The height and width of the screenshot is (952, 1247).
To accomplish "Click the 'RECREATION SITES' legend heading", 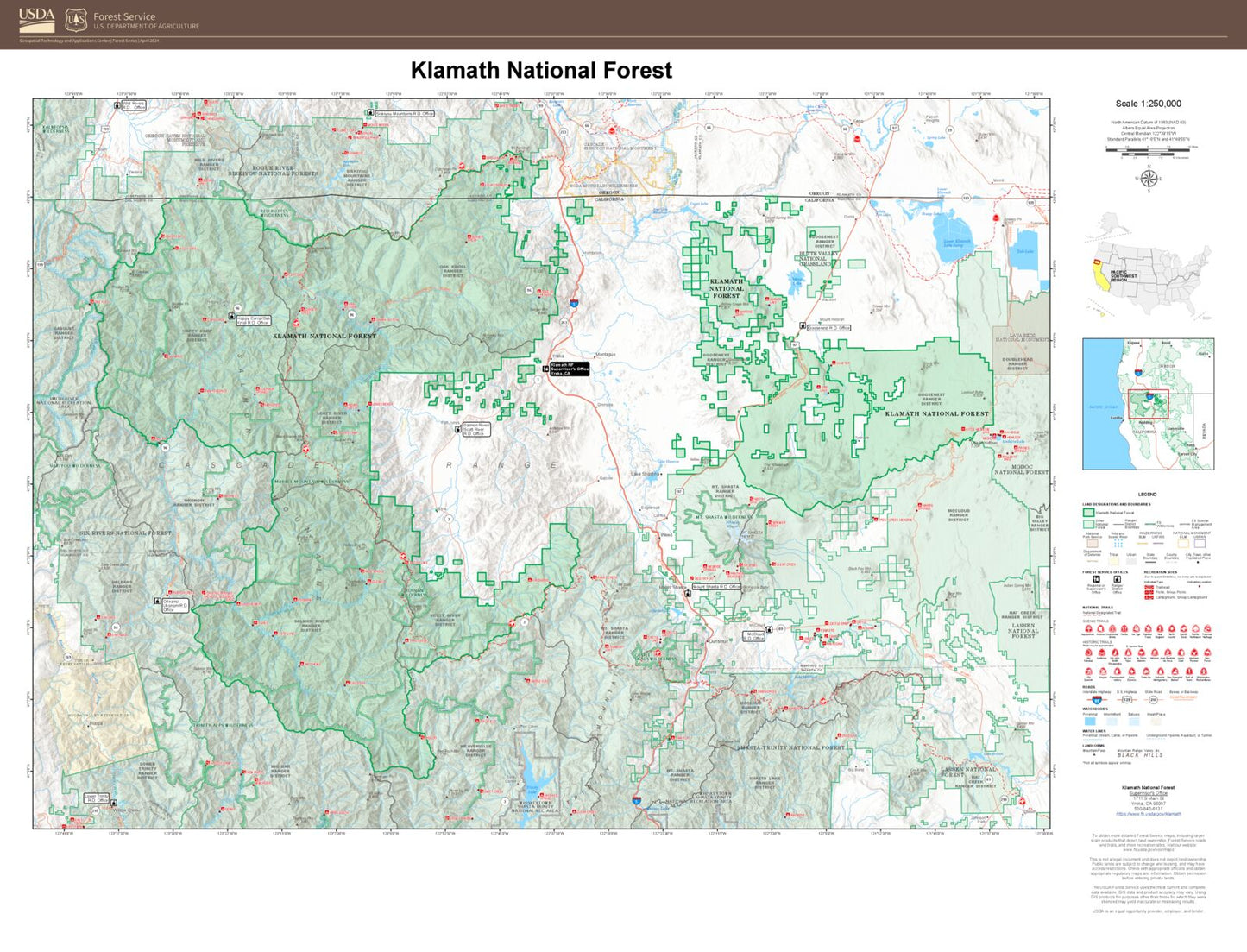I will [x=1161, y=572].
